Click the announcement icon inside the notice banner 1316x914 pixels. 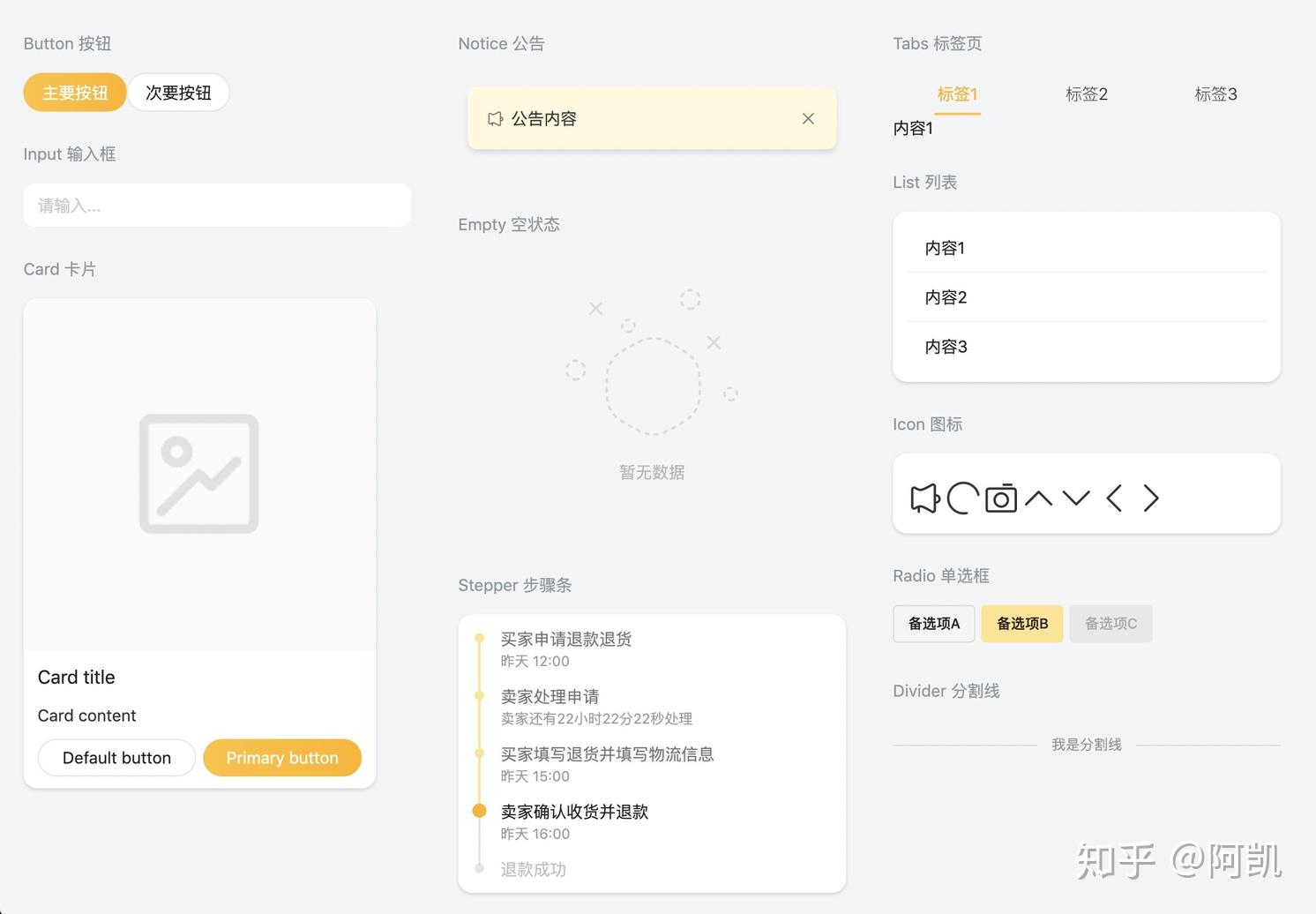(x=495, y=118)
